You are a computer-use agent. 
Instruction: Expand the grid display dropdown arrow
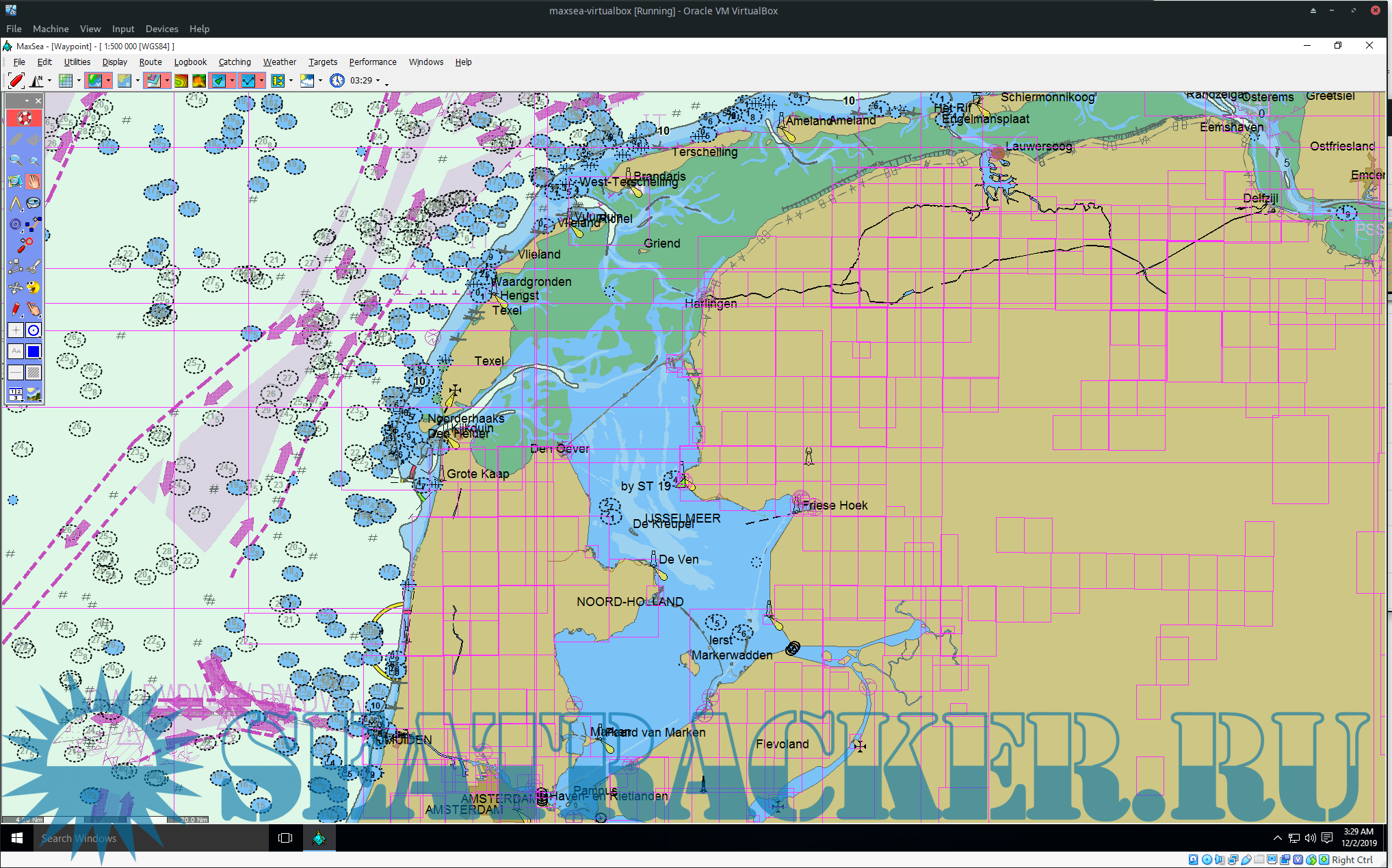(79, 81)
